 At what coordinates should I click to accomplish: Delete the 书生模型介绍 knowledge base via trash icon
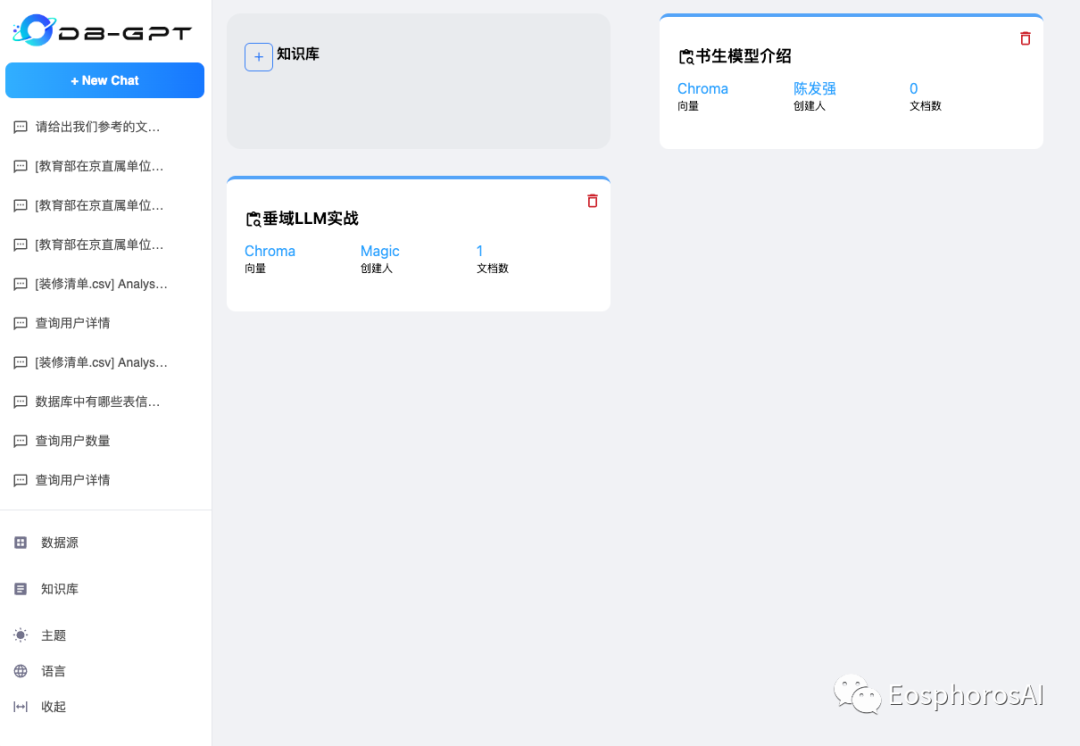[1025, 39]
